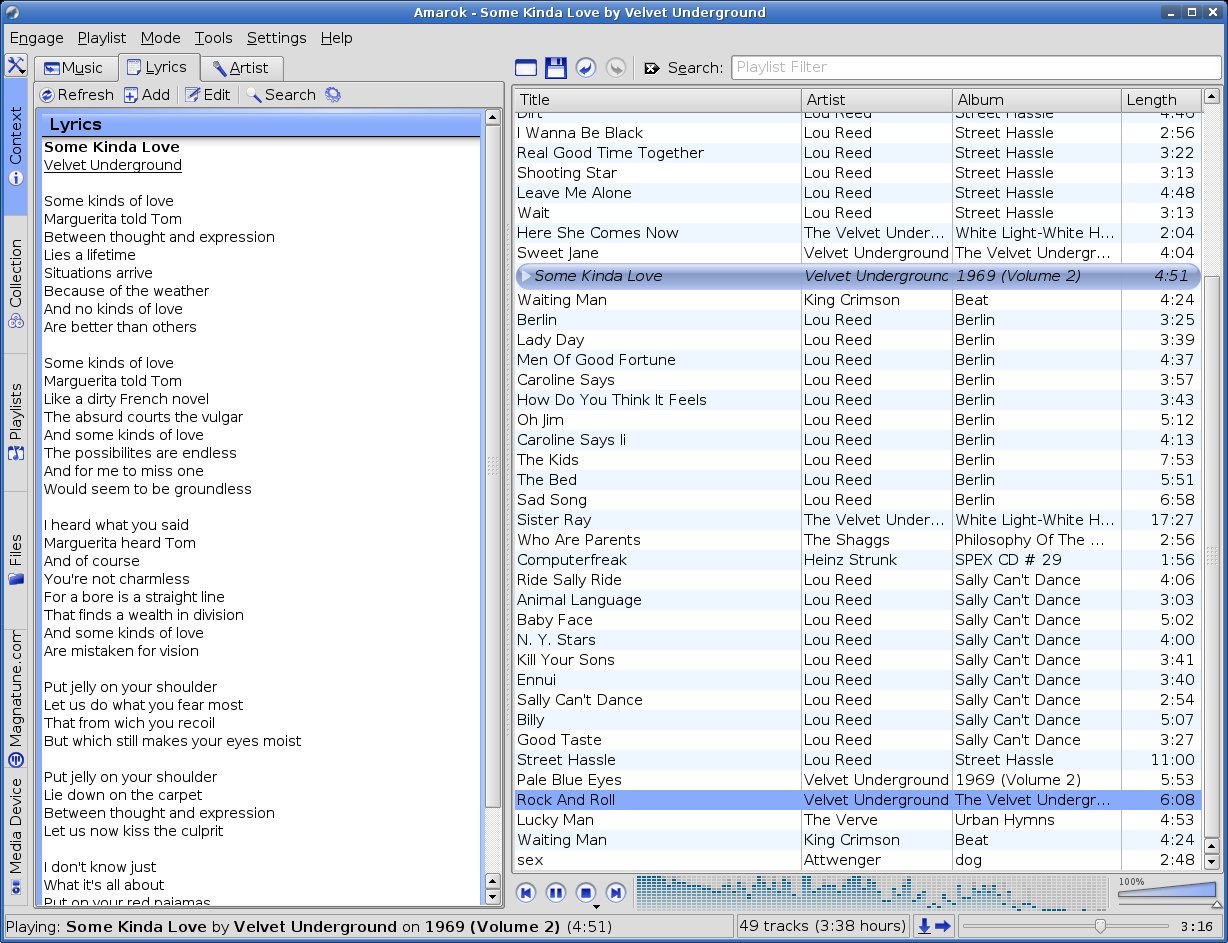Viewport: 1228px width, 943px height.
Task: Save the playlist with the floppy disk icon
Action: (556, 68)
